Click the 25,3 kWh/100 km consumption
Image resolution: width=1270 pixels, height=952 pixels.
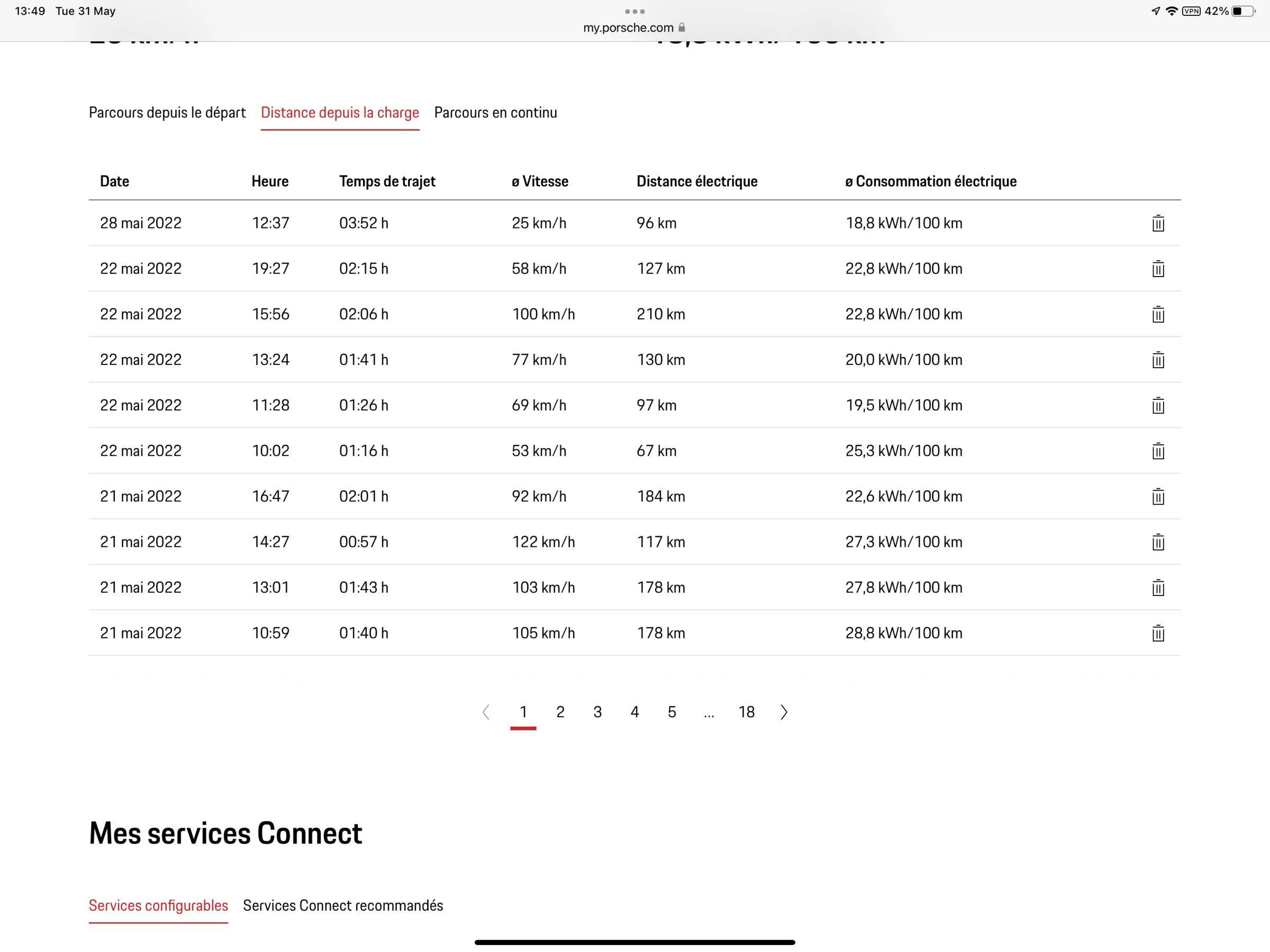pyautogui.click(x=904, y=451)
